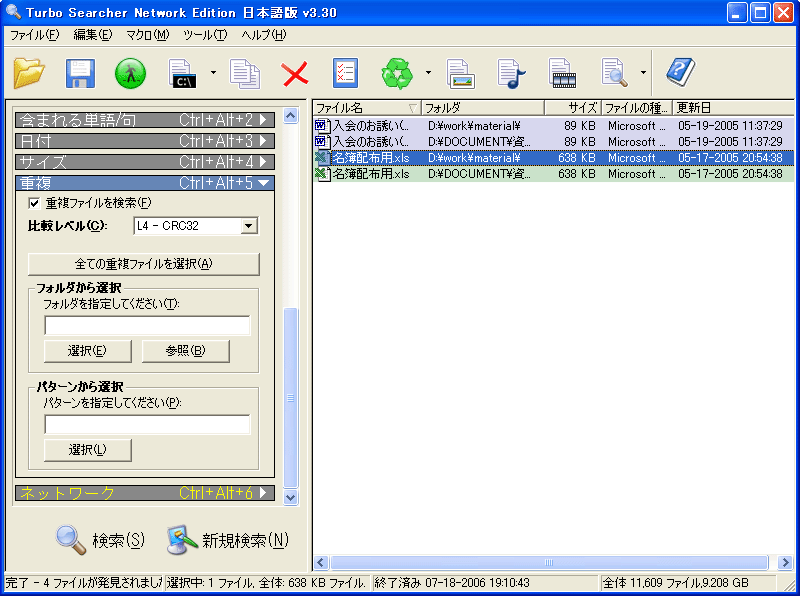Sort results by 更新日 column header
The image size is (800, 596).
733,108
